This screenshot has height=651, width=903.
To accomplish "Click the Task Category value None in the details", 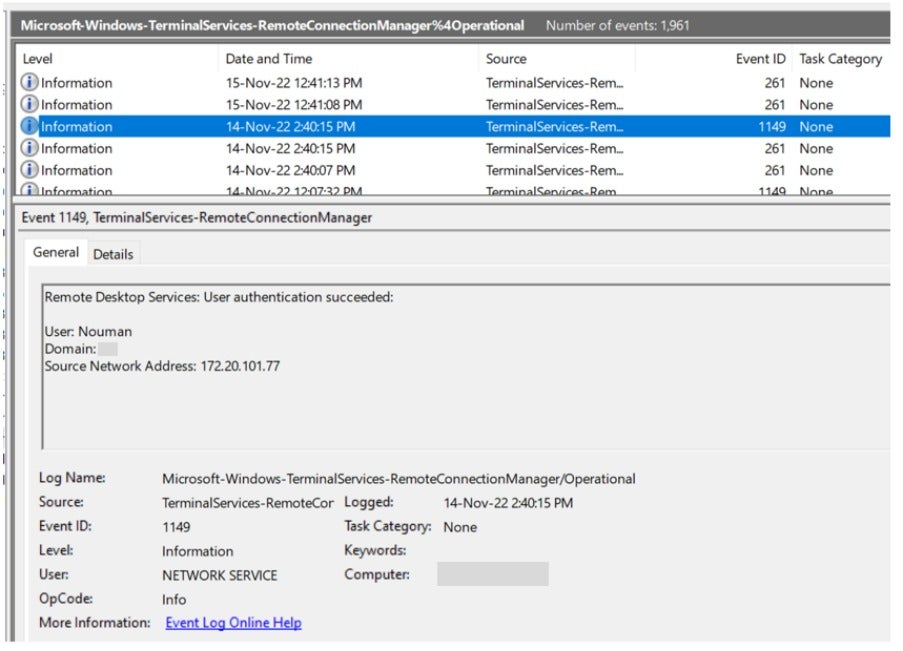I will [x=460, y=527].
